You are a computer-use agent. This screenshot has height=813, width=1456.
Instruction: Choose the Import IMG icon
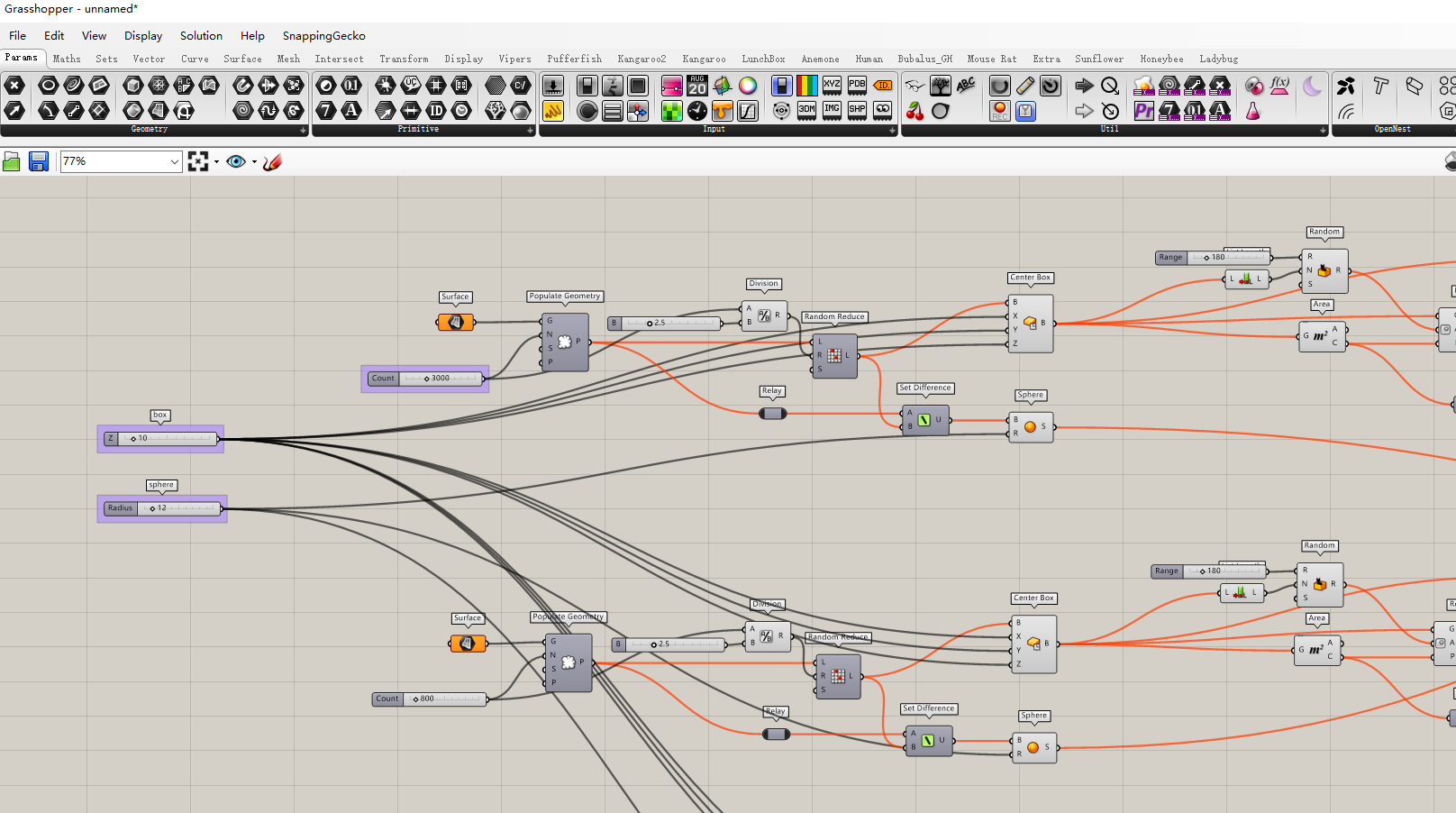[833, 111]
